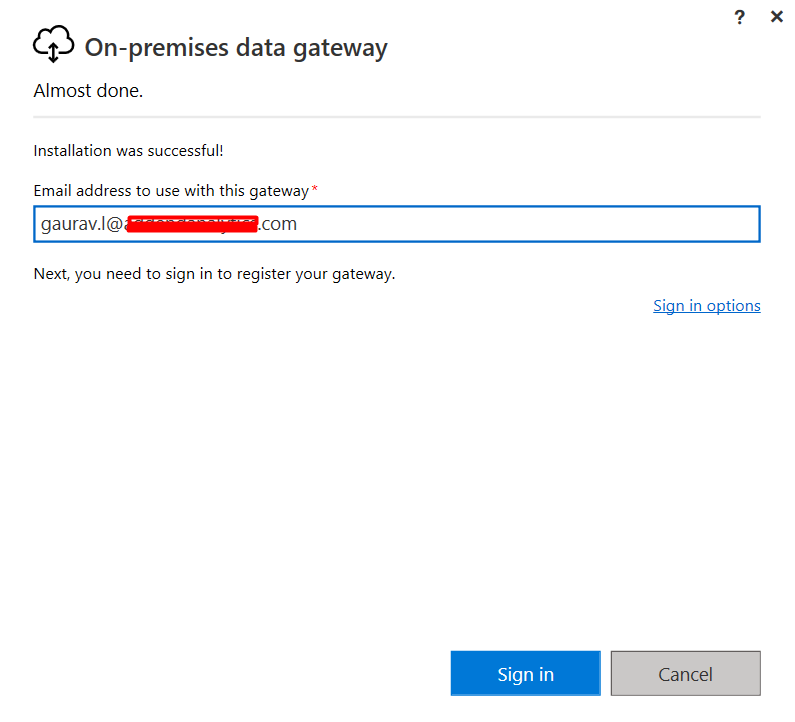Viewport: 795px width, 722px height.
Task: Place cursor after .com in email box
Action: click(x=297, y=224)
